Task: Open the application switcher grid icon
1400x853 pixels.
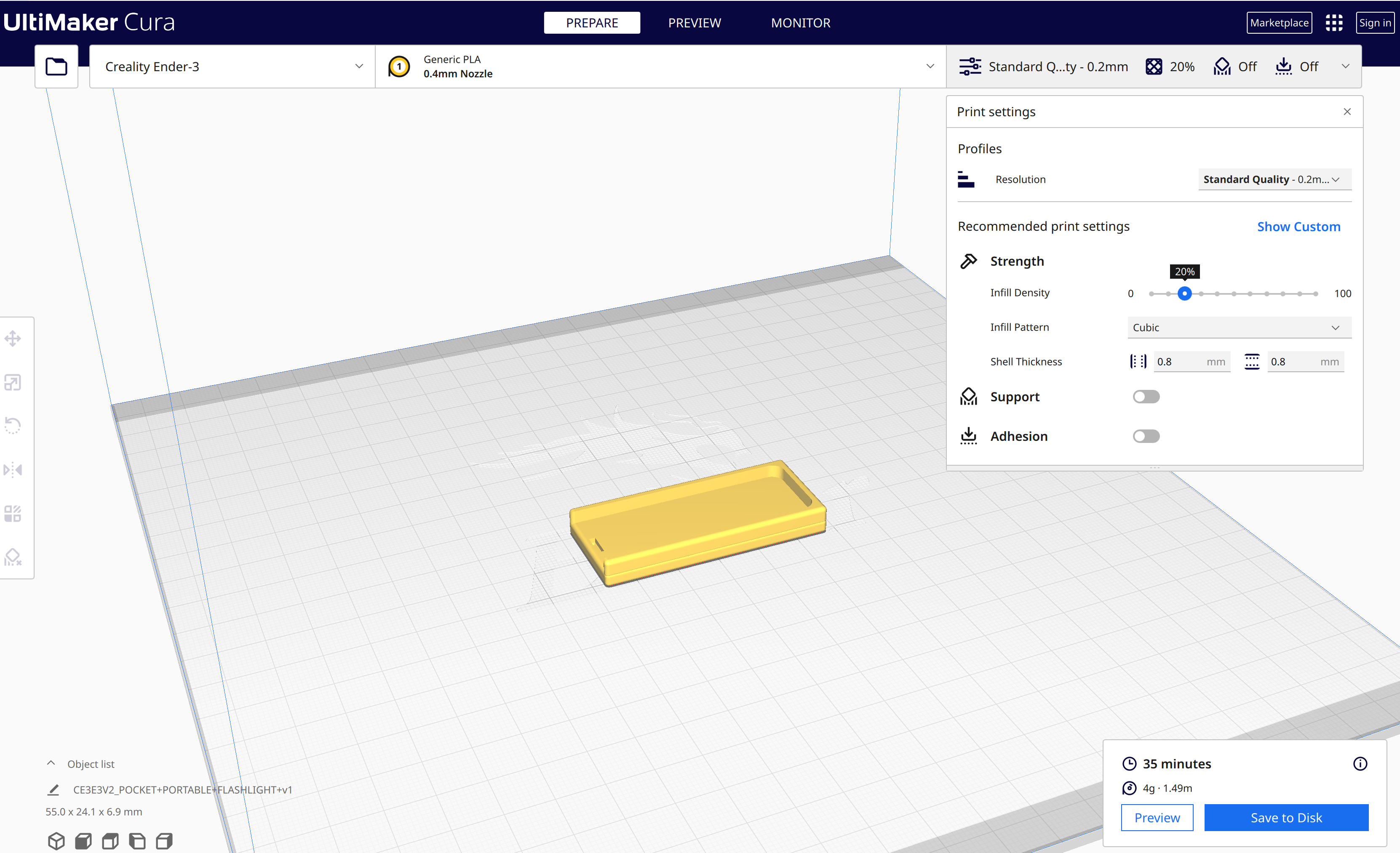Action: (1333, 23)
